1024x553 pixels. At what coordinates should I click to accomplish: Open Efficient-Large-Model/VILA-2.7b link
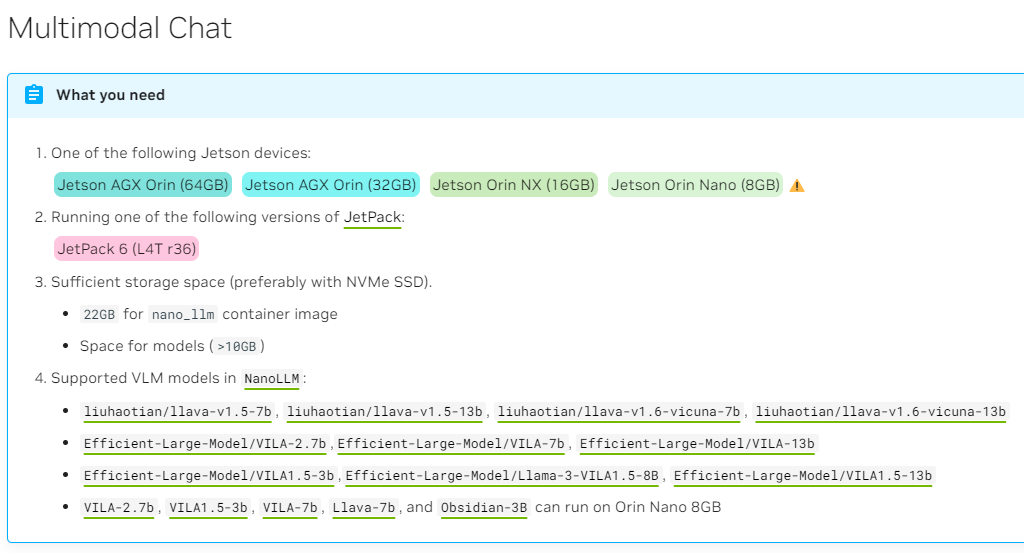(x=204, y=444)
